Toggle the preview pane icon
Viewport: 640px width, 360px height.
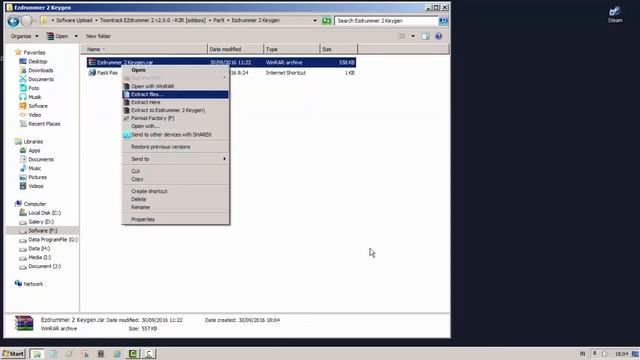point(426,36)
